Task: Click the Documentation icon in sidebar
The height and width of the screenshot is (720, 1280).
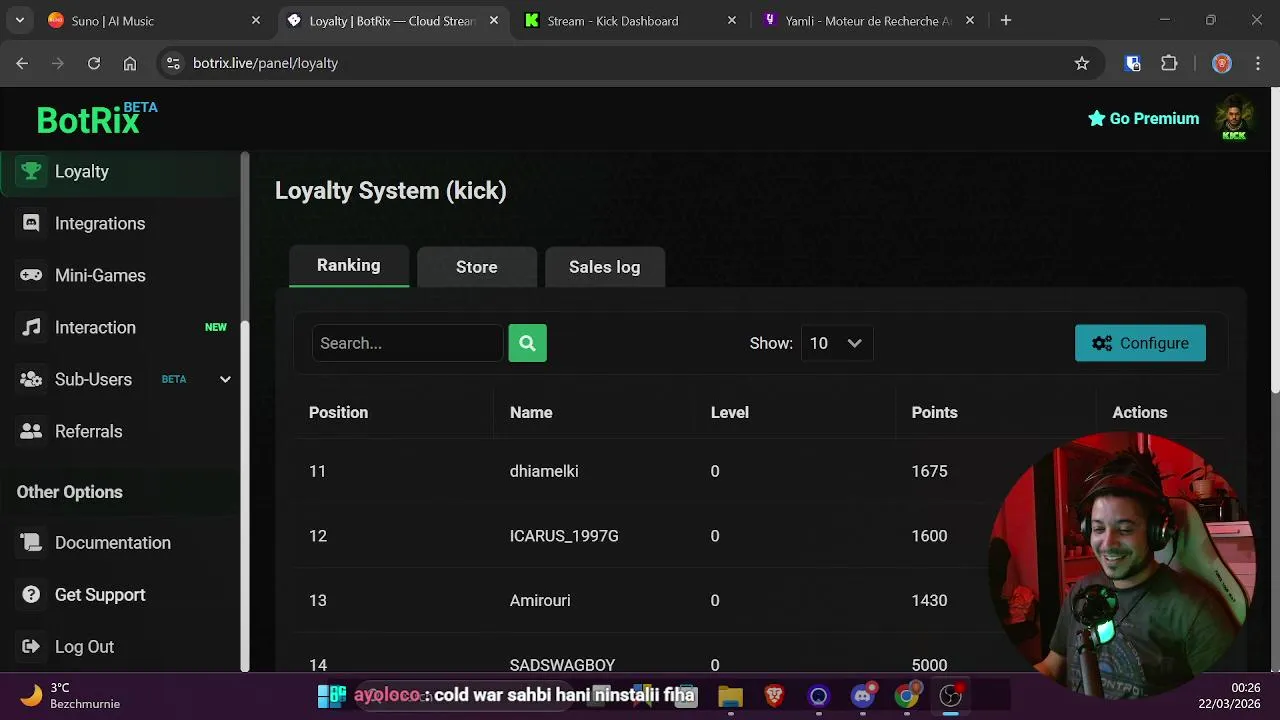Action: point(31,542)
